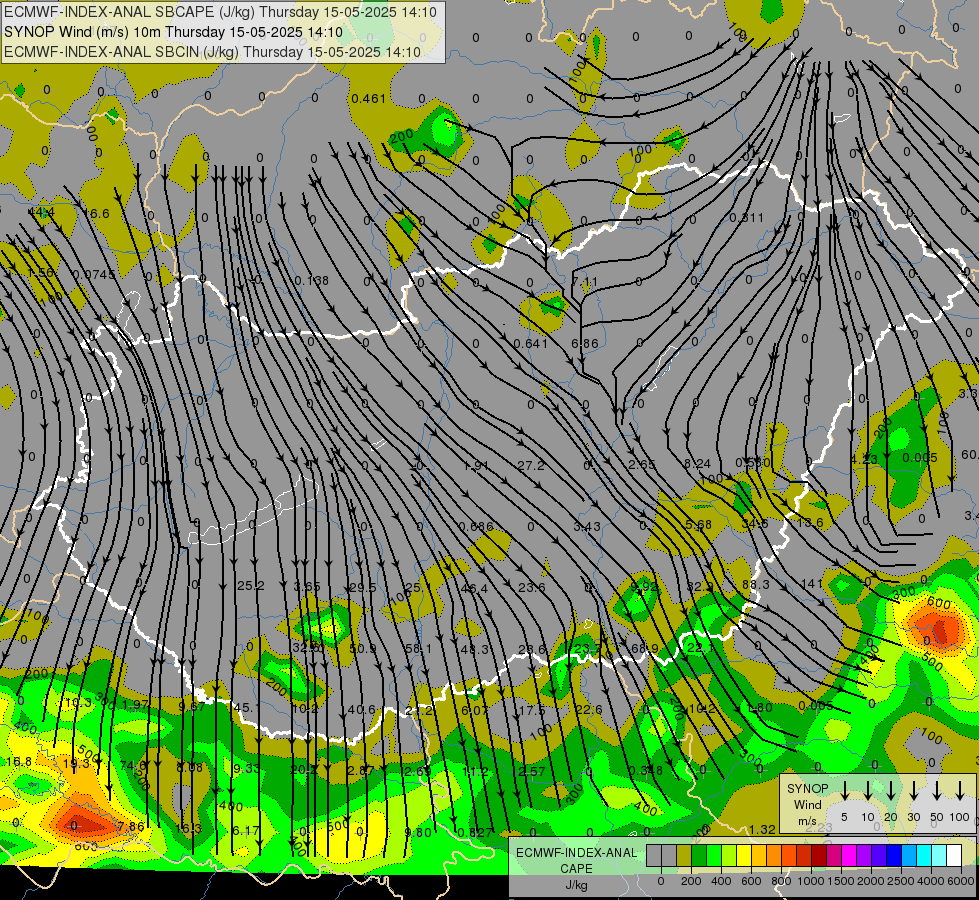The width and height of the screenshot is (979, 900).
Task: Click the 46.4 value on the map
Action: (474, 588)
